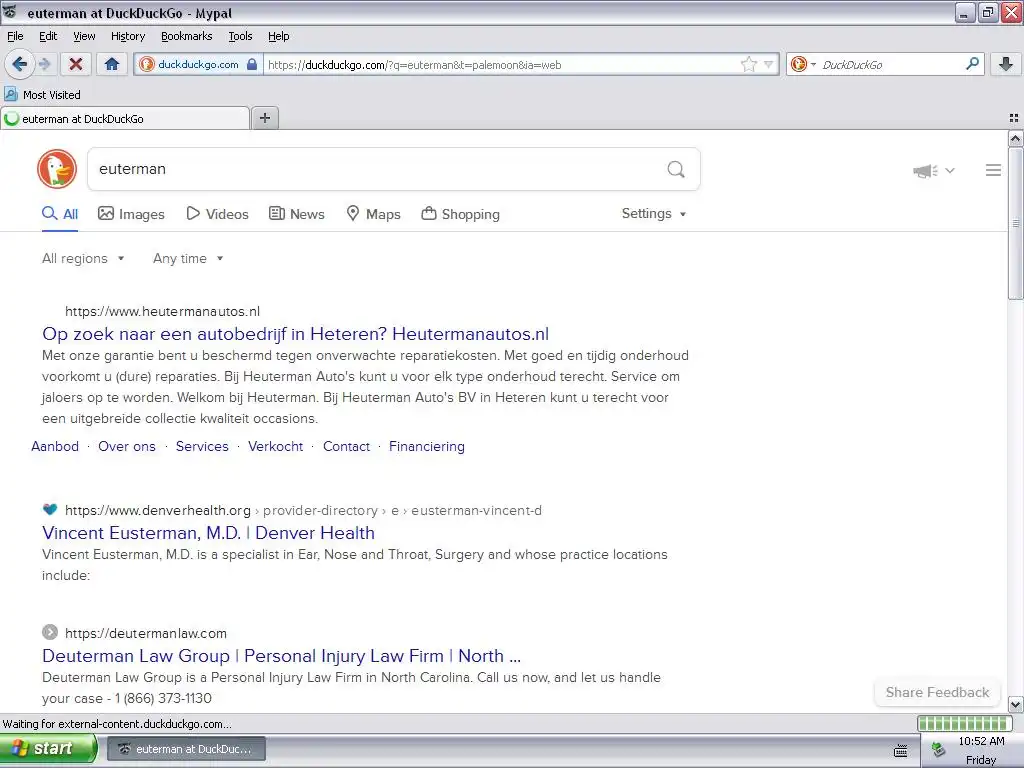Image resolution: width=1024 pixels, height=768 pixels.
Task: Click the Mypal taskbar window button
Action: coord(186,749)
